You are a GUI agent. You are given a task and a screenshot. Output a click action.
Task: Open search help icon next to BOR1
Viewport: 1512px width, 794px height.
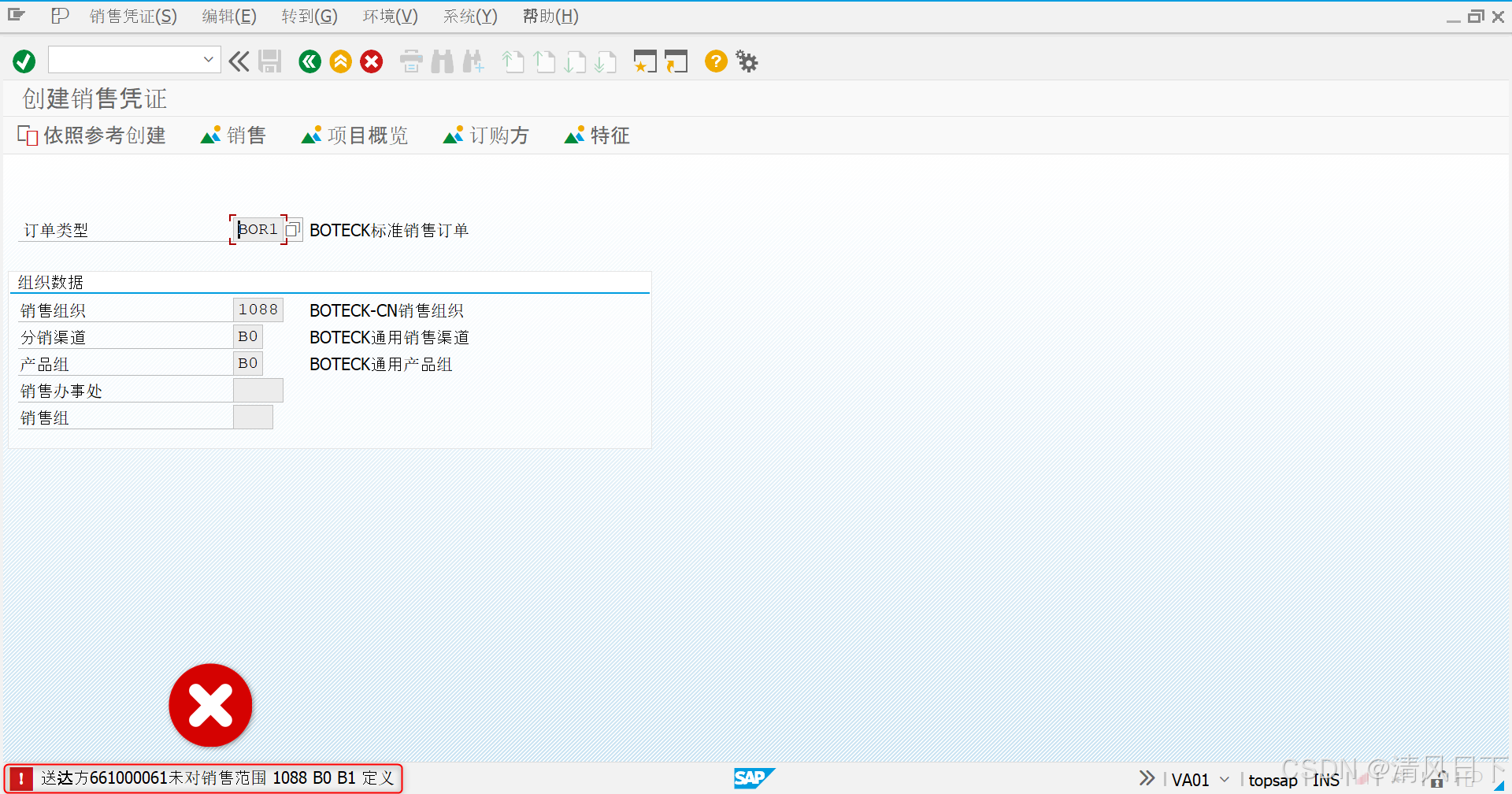point(293,230)
